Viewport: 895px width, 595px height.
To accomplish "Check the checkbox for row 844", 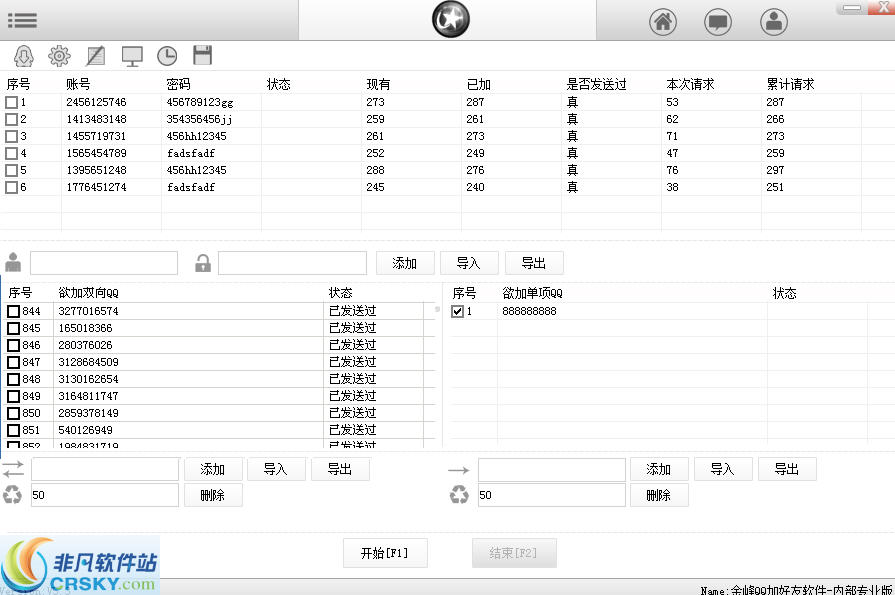I will tap(13, 311).
